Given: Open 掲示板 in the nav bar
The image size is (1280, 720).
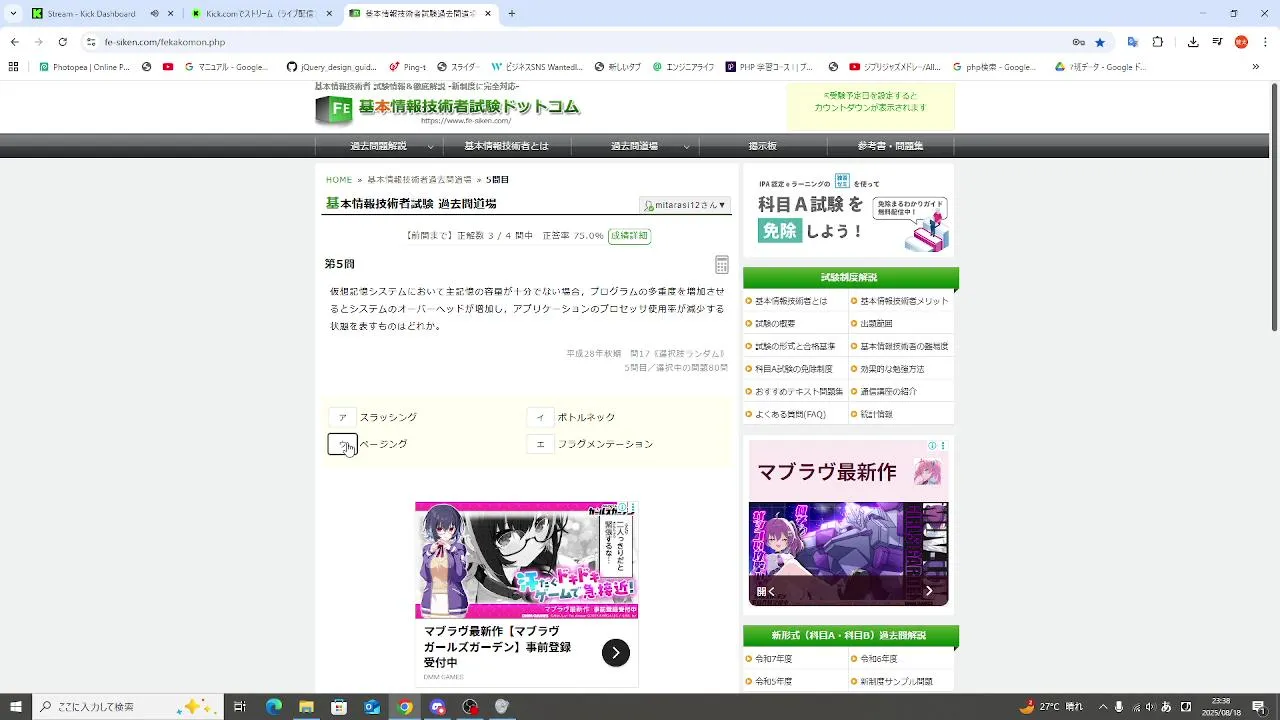Looking at the screenshot, I should pyautogui.click(x=762, y=146).
